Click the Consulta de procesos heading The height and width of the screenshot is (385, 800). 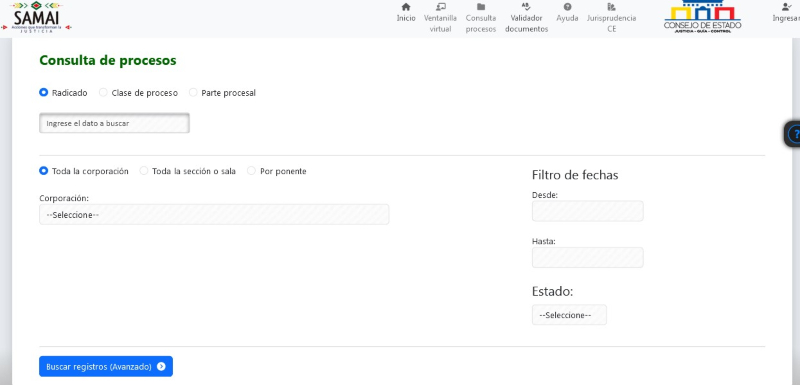pos(108,60)
